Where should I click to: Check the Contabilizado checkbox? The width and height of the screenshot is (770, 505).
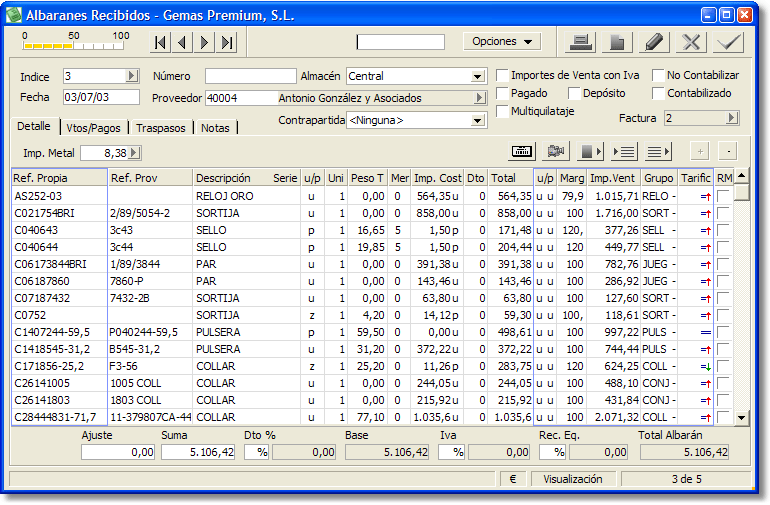pyautogui.click(x=658, y=93)
